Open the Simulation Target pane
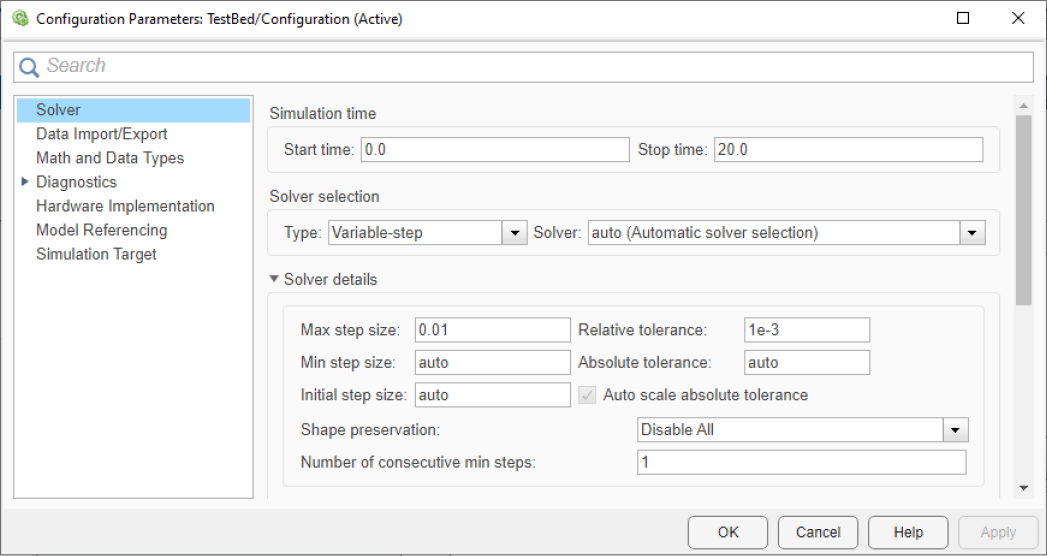The width and height of the screenshot is (1047, 556). point(96,254)
